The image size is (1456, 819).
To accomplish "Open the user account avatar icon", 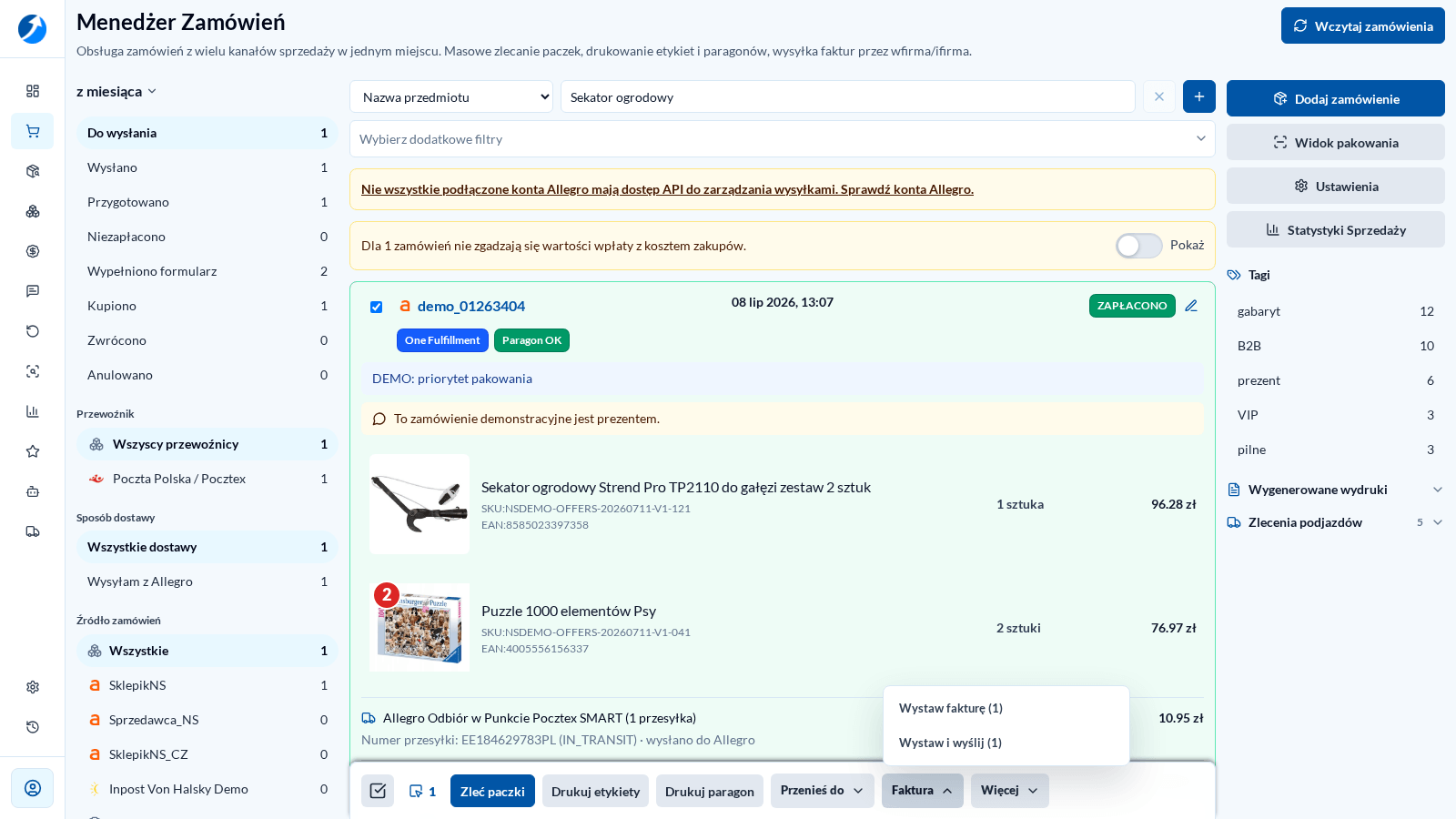I will coord(33,788).
